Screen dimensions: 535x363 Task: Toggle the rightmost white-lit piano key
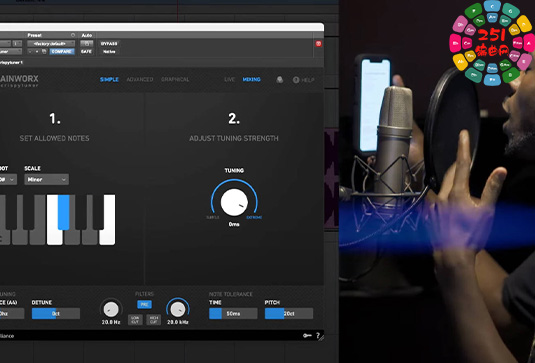(107, 235)
